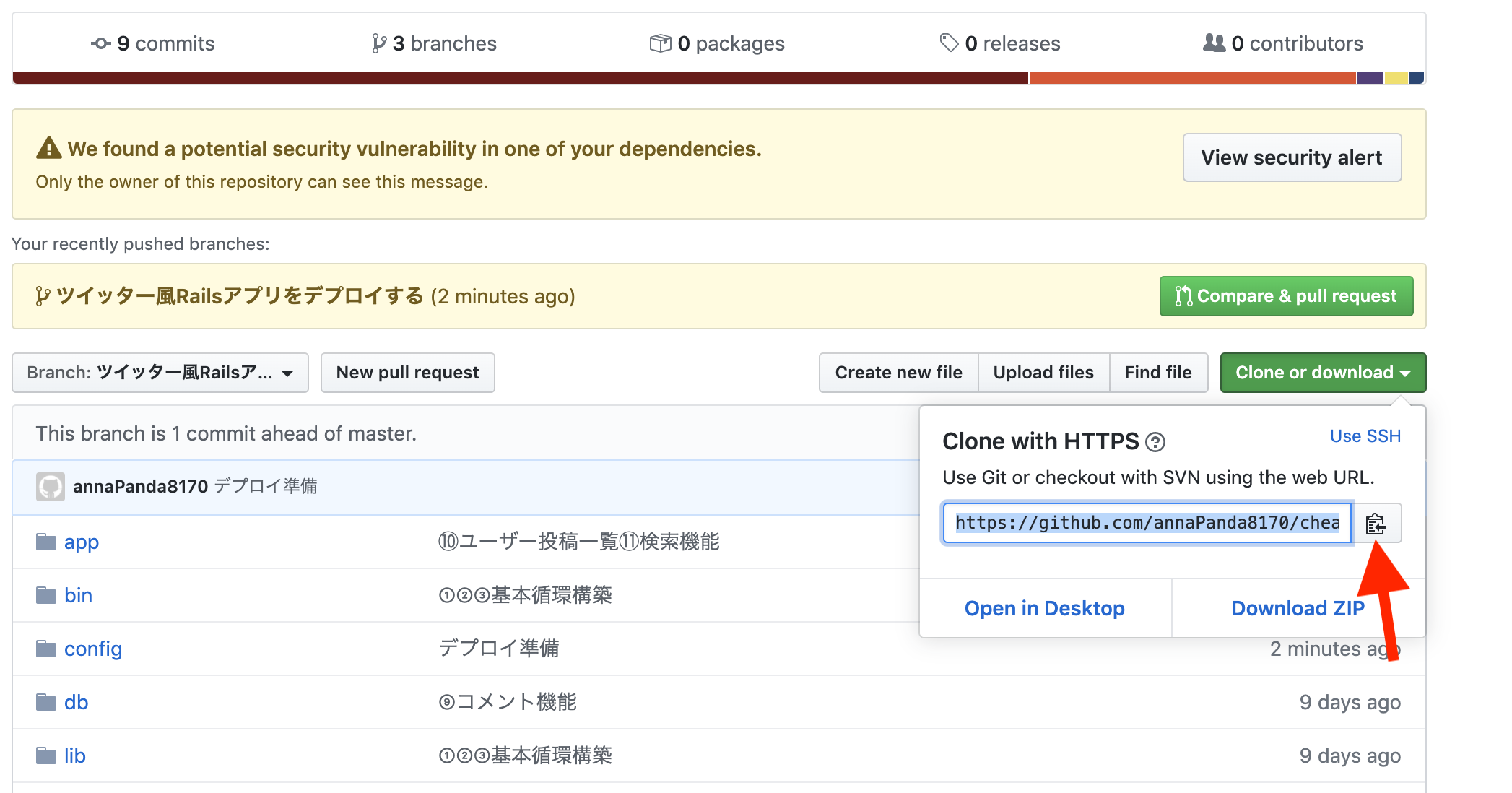
Task: Open 0 contributors page
Action: [1283, 44]
